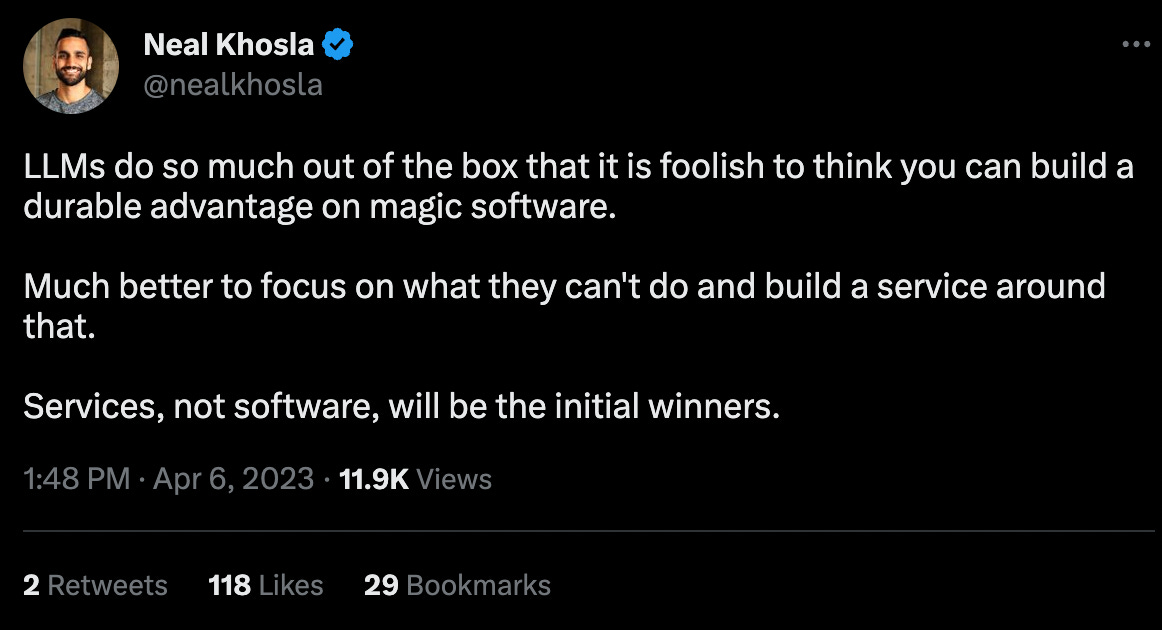Click the Services, not software sentence
The width and height of the screenshot is (1162, 630).
pyautogui.click(x=400, y=407)
